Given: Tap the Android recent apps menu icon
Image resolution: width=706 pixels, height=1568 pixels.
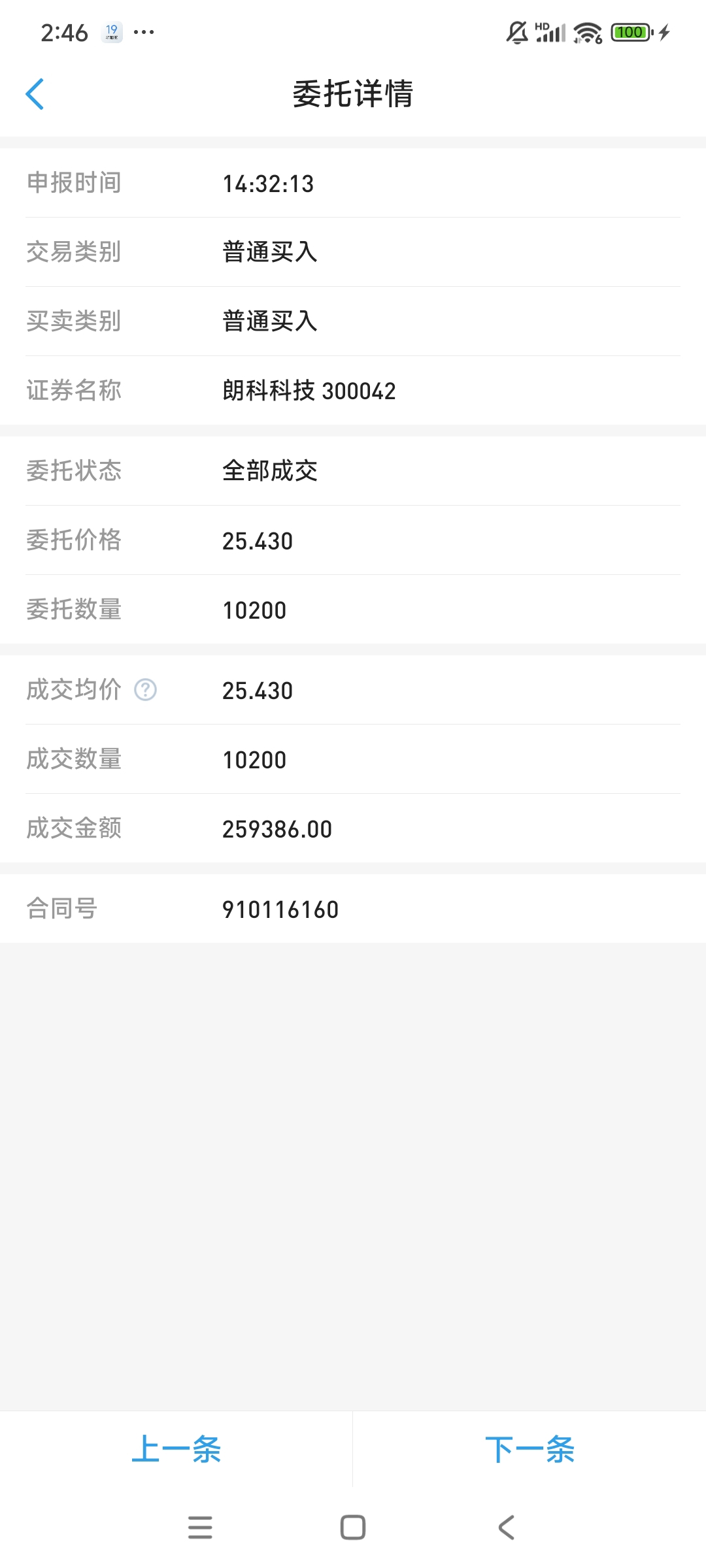Looking at the screenshot, I should point(200,1527).
